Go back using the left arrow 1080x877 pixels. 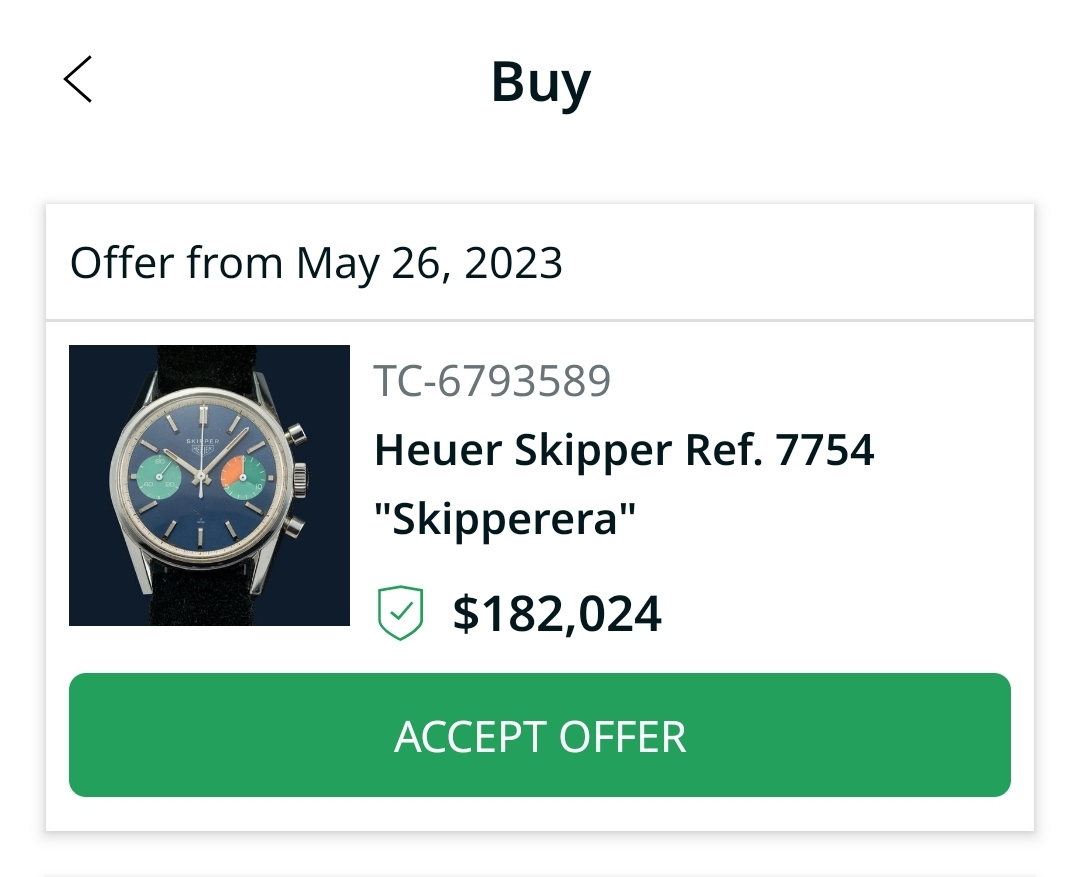(78, 80)
